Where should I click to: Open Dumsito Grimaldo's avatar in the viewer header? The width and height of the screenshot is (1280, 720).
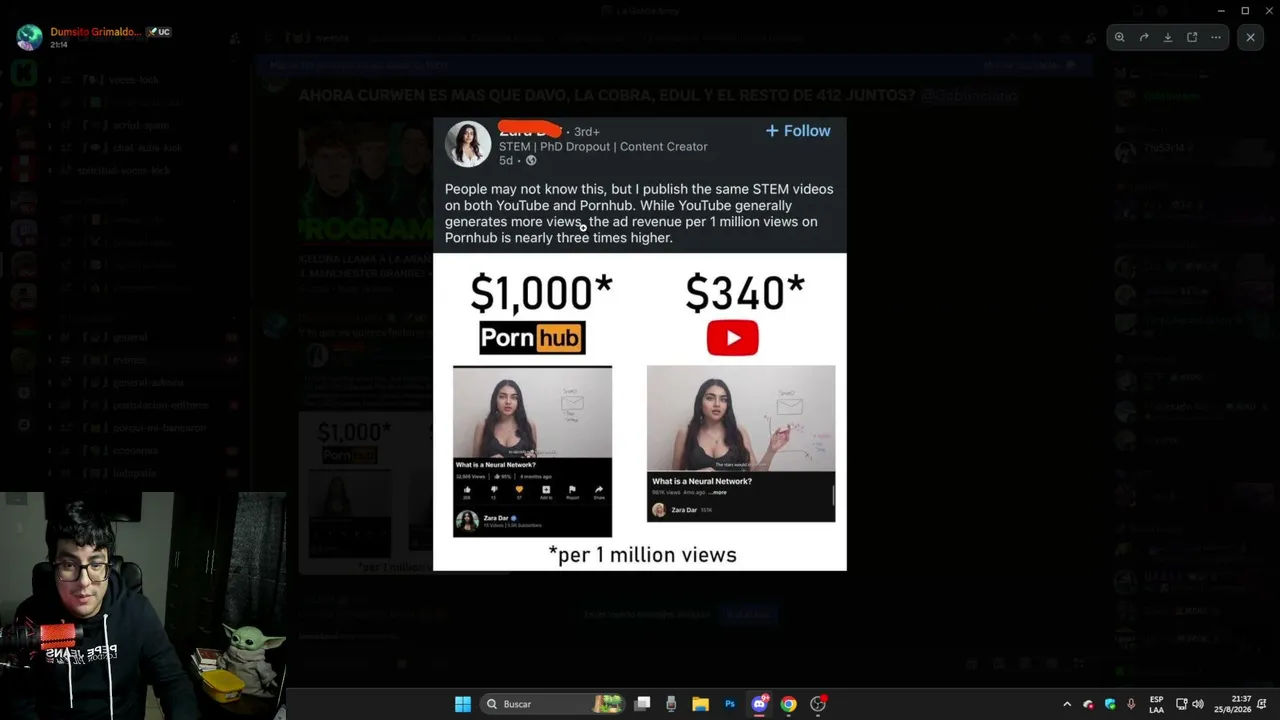(30, 37)
